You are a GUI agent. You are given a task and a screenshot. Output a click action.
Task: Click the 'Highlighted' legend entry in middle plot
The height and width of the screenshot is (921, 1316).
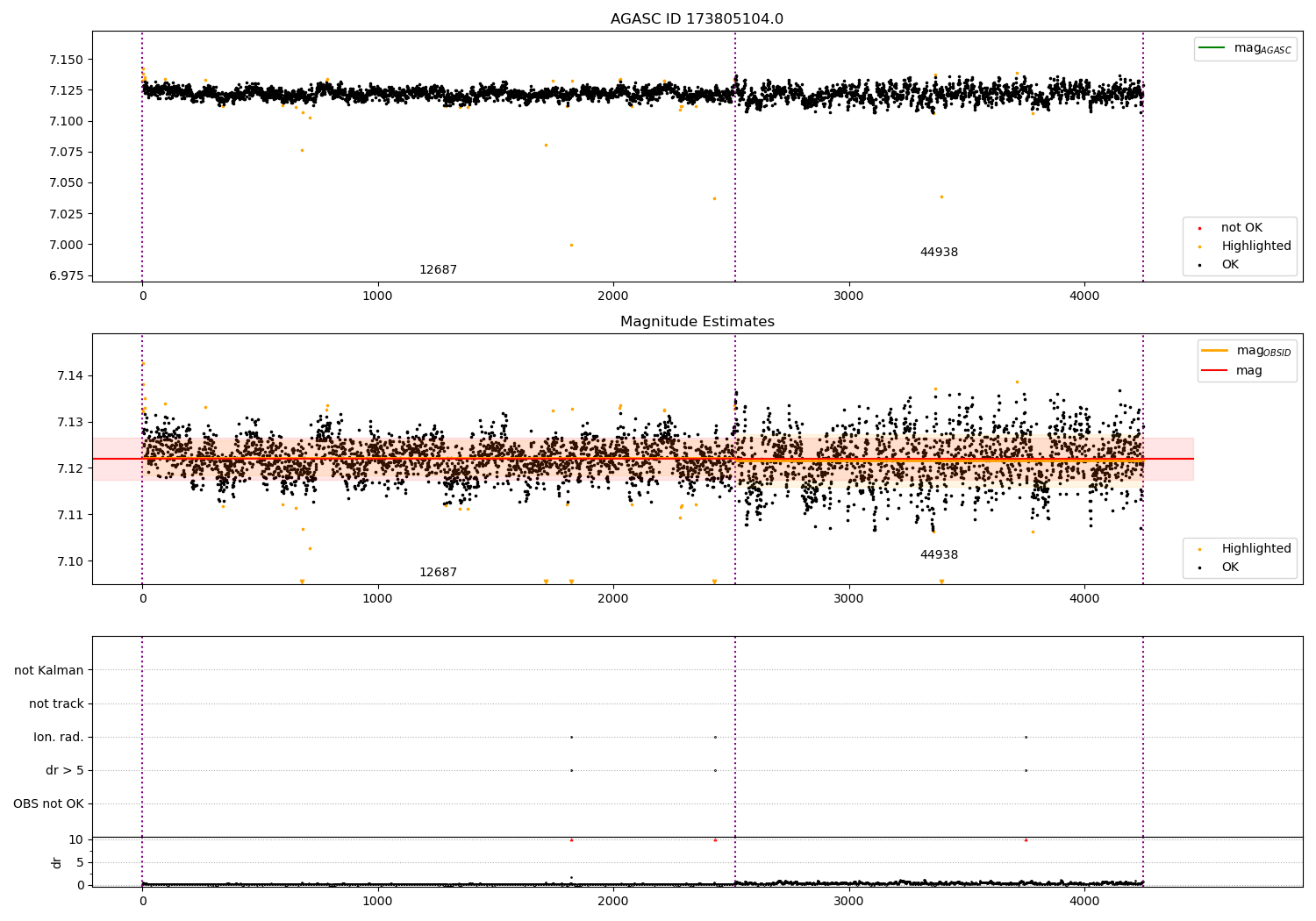pyautogui.click(x=1255, y=548)
